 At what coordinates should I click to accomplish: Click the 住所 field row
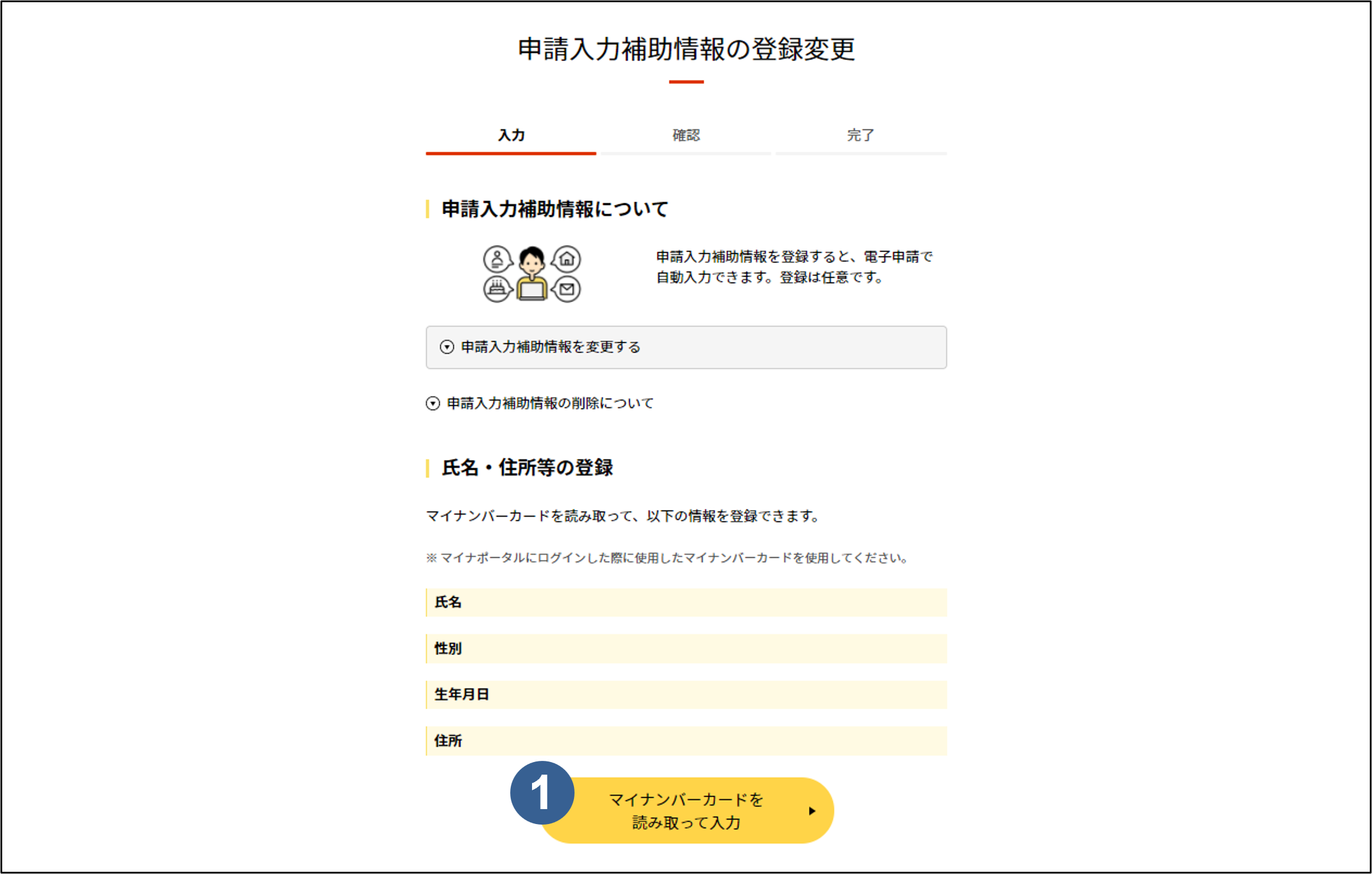686,741
